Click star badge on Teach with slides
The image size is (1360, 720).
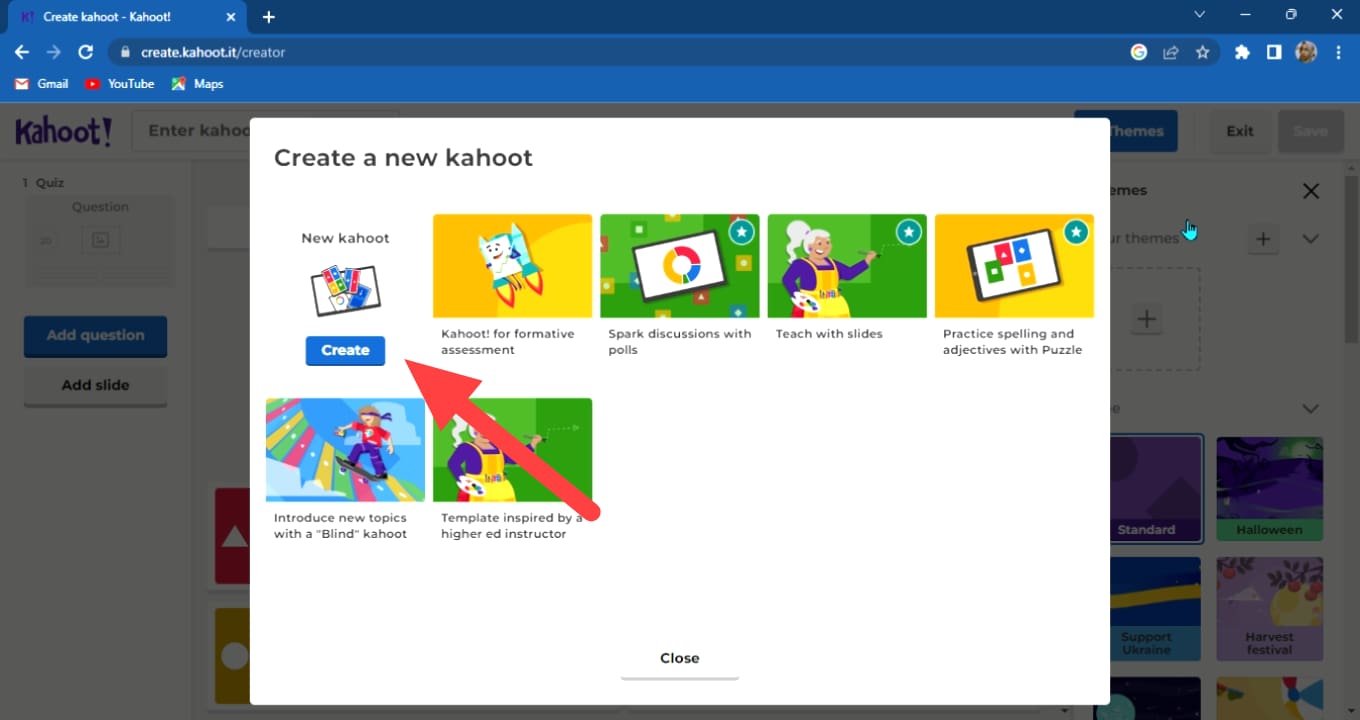pos(908,232)
